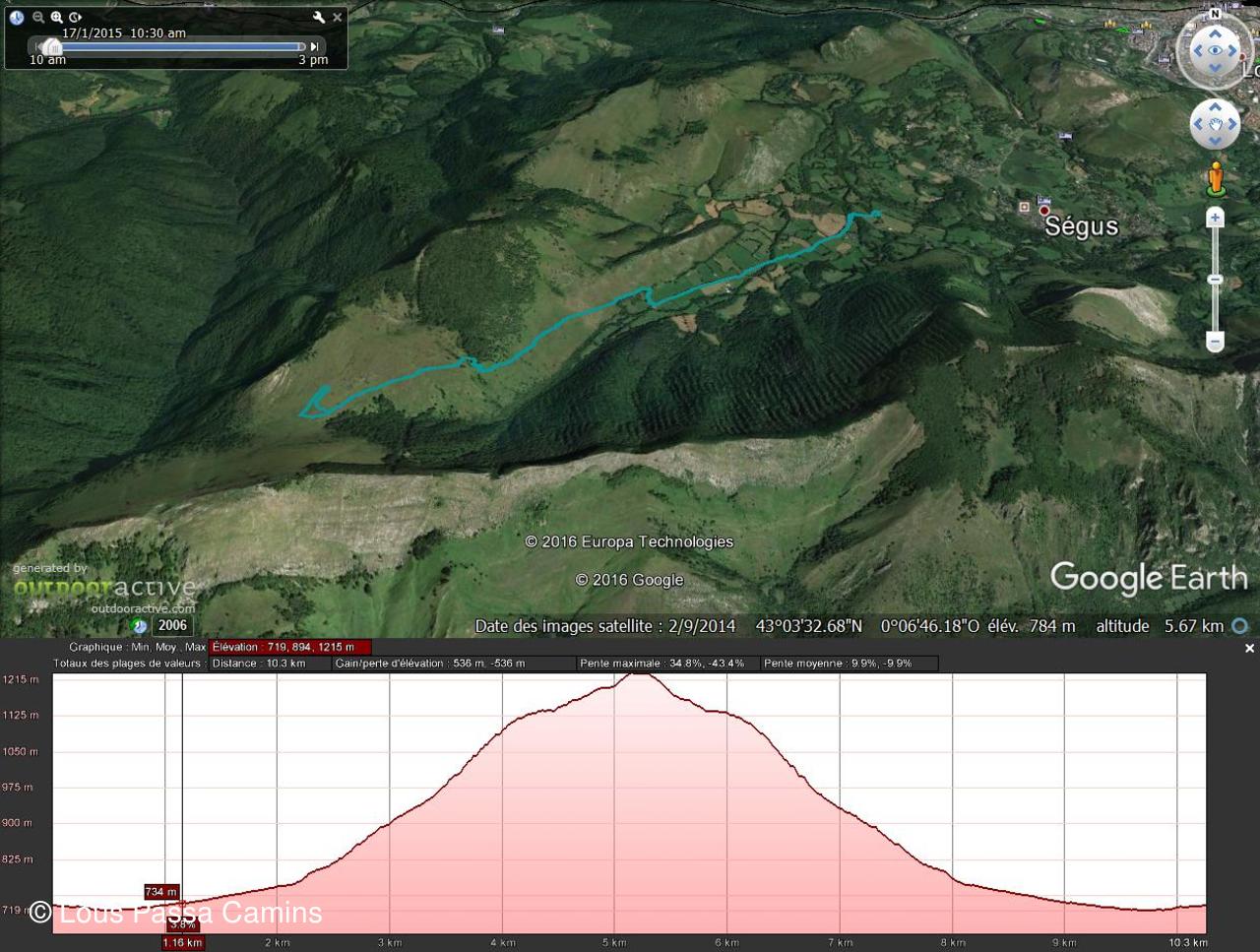1260x952 pixels.
Task: Tilt view up with look joystick
Action: 1215,32
